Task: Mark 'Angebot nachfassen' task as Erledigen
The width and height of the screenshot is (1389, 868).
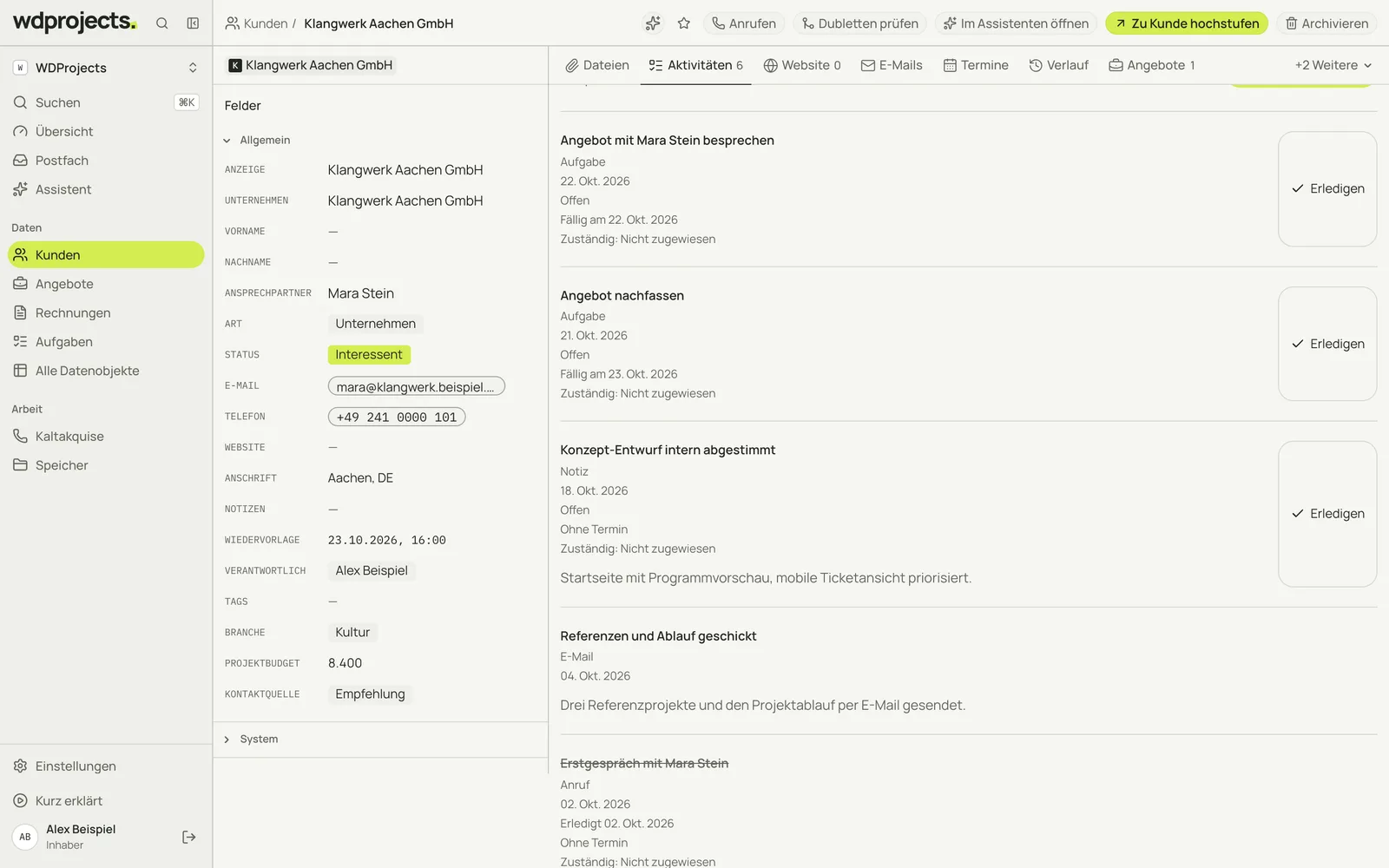Action: pos(1327,344)
